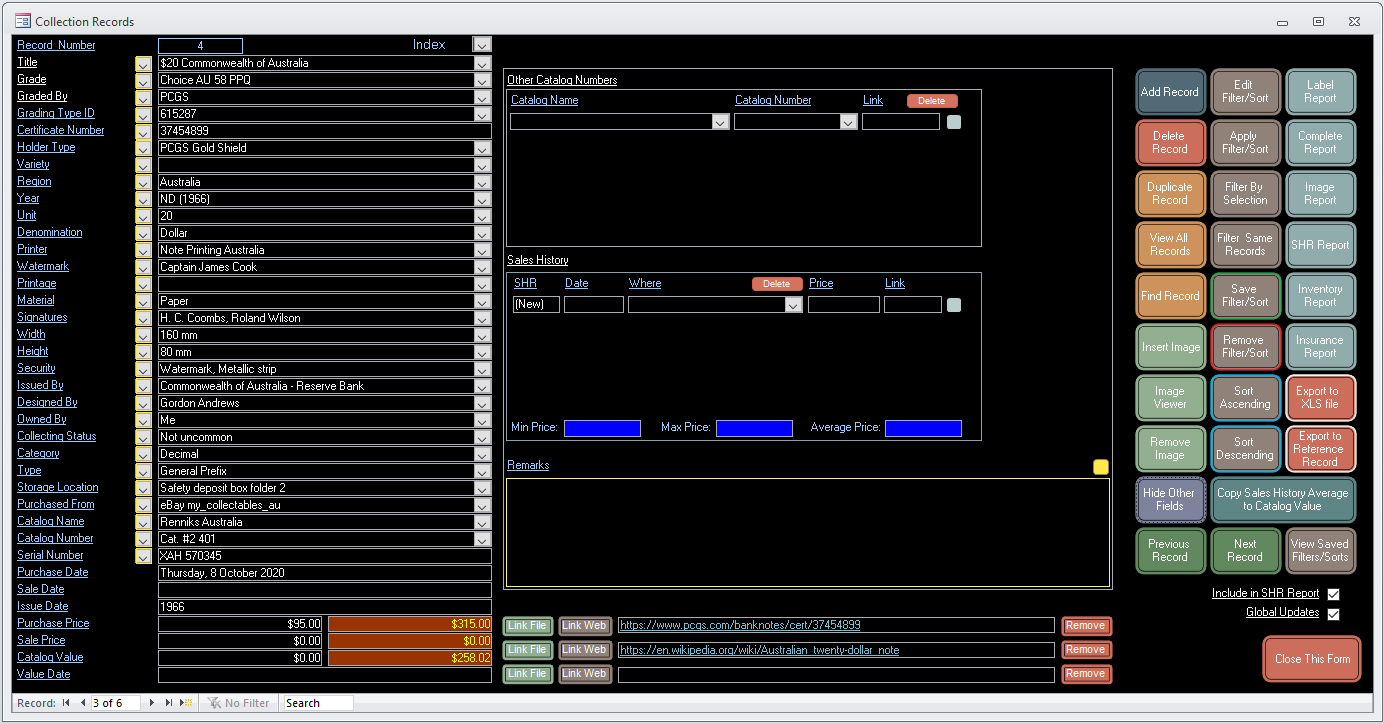This screenshot has height=724, width=1384.
Task: Jump to last record navigation arrow
Action: coord(169,703)
